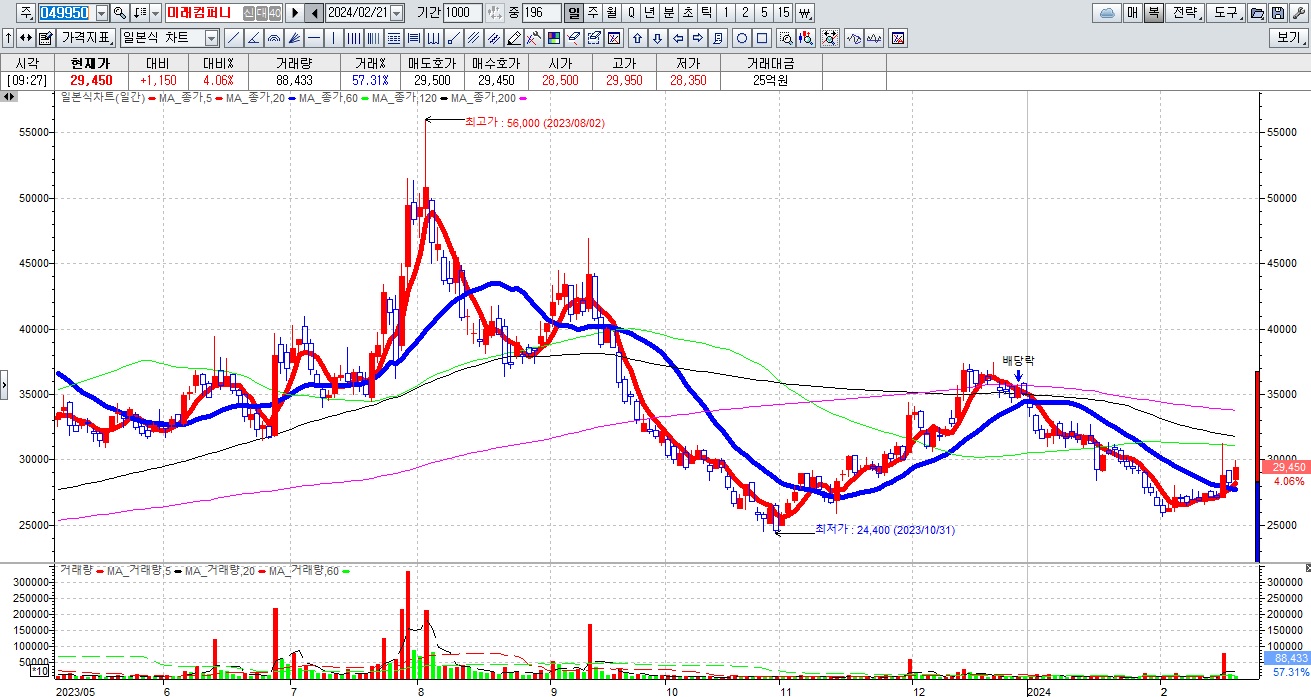Image resolution: width=1311 pixels, height=697 pixels.
Task: Select the 2 interval button
Action: tap(746, 13)
